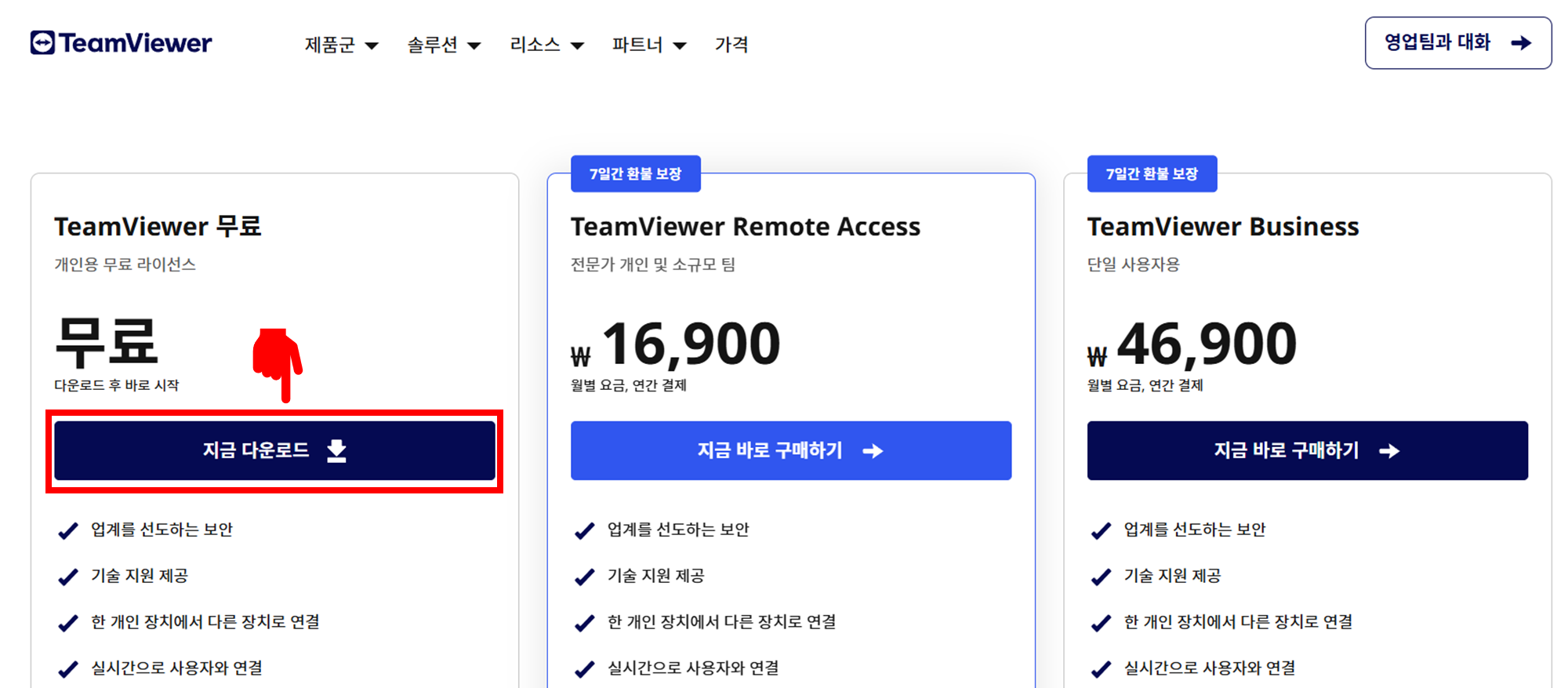Select the TeamViewer Remote Access title

(x=746, y=226)
